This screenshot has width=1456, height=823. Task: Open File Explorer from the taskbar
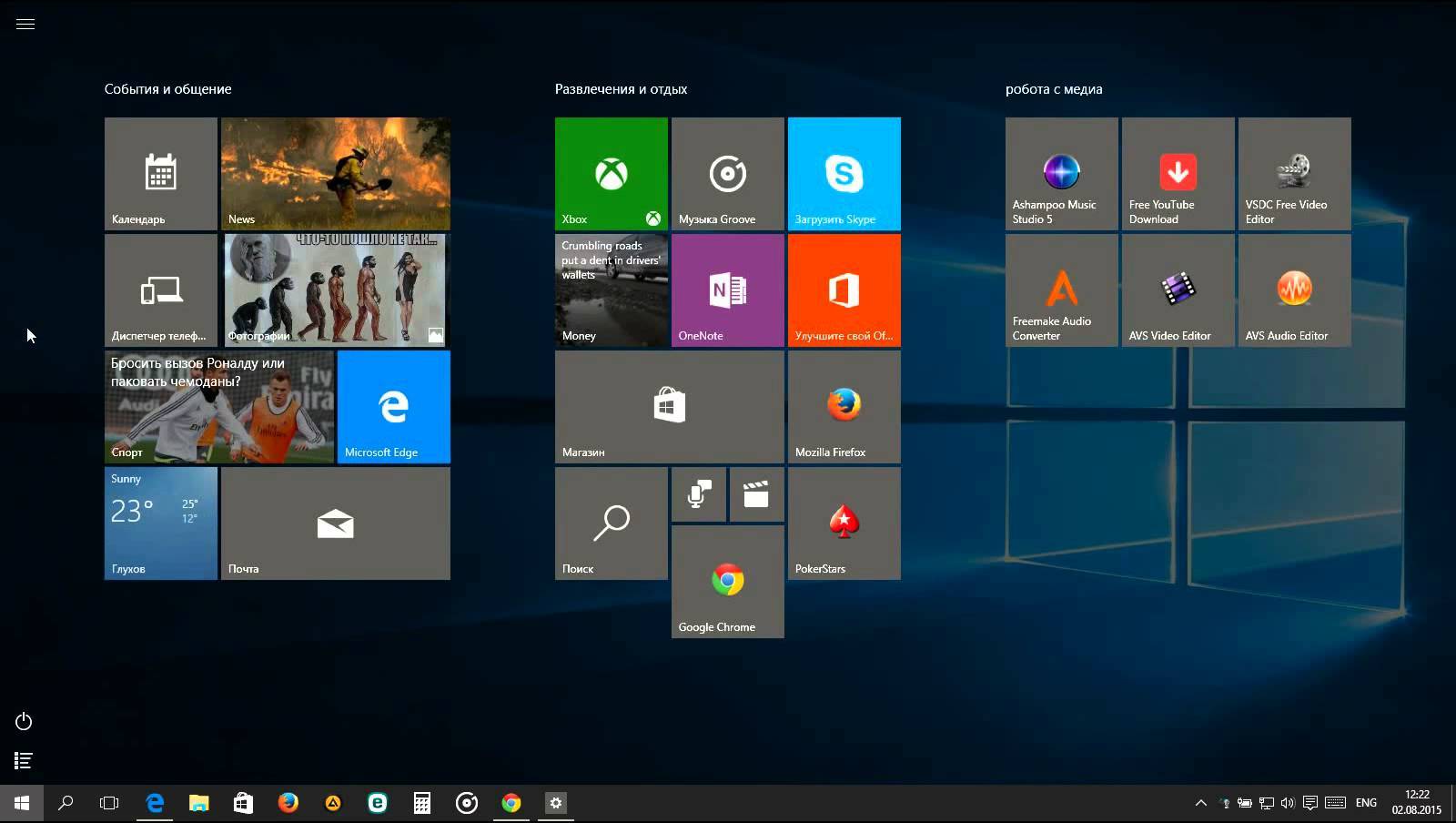[x=198, y=803]
